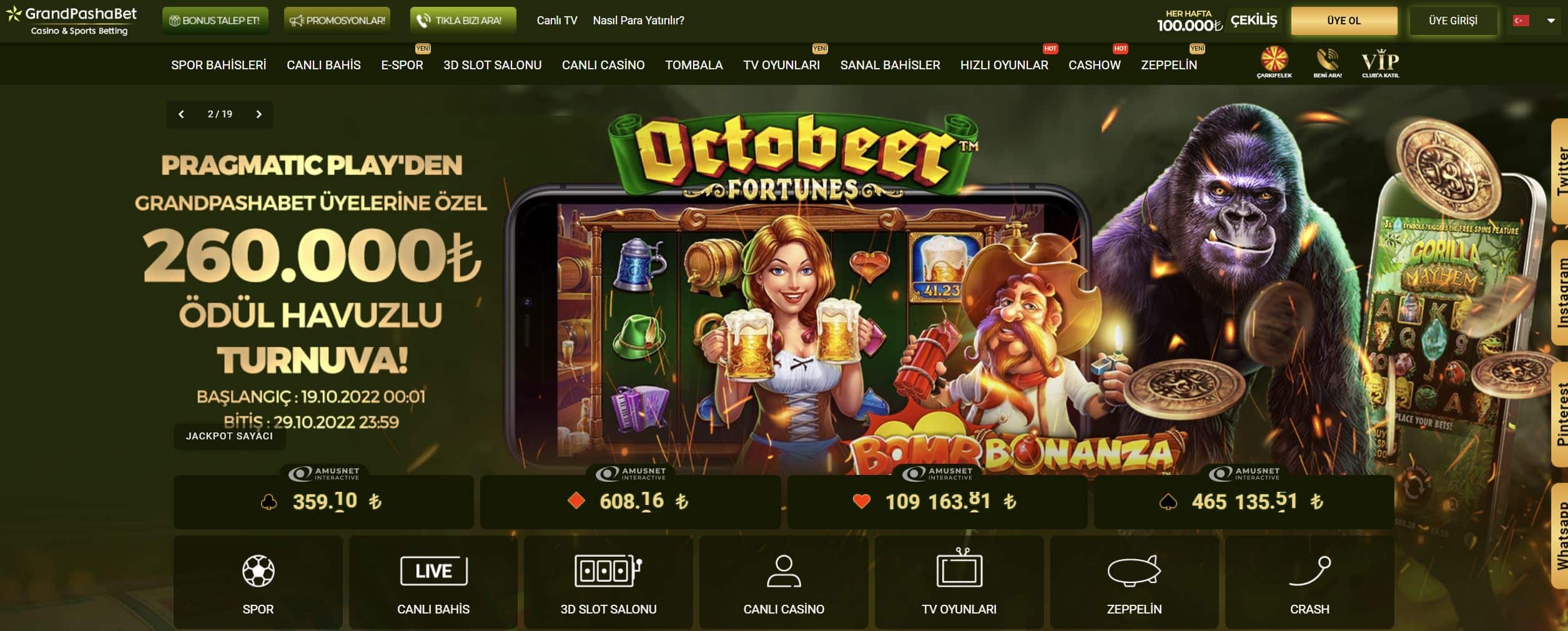Join the VIP club icon
This screenshot has width=1568, height=631.
[1380, 63]
